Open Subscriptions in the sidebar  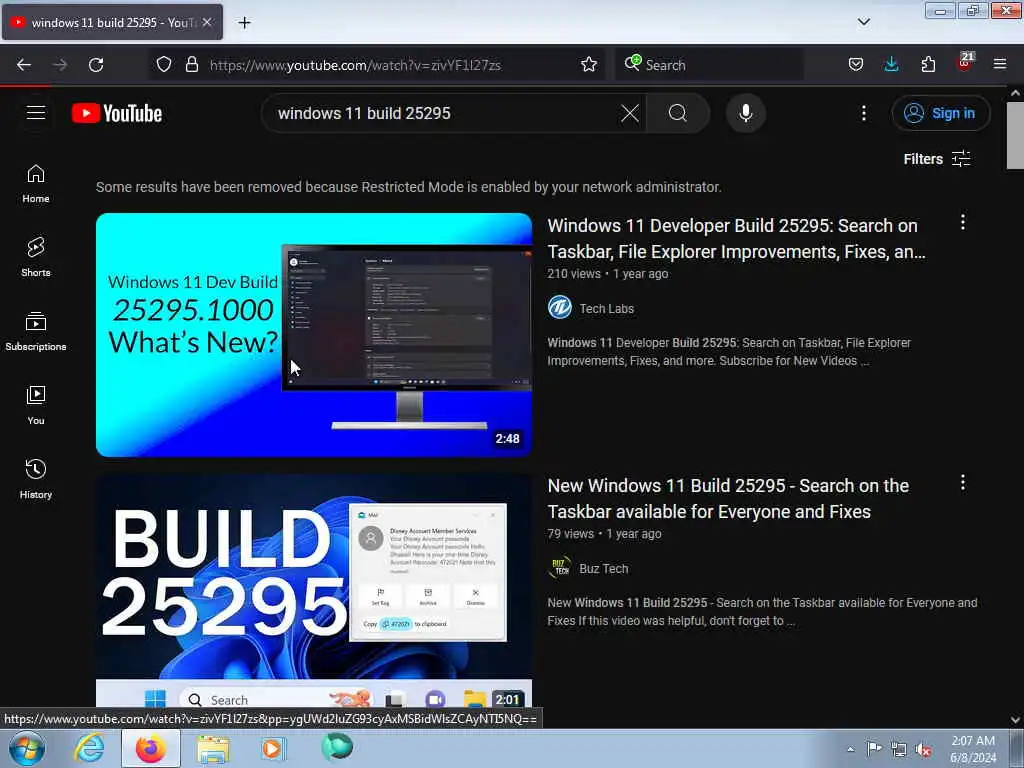point(36,332)
